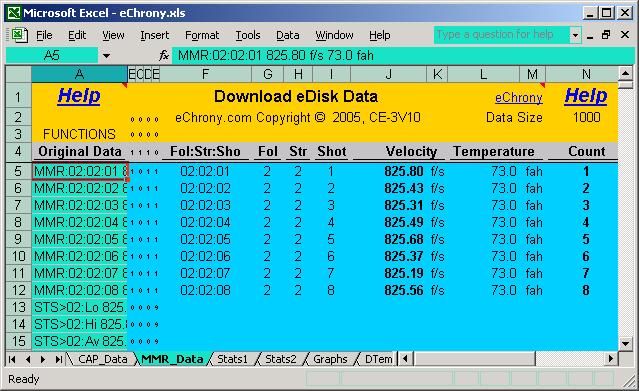Click the Name Box showing A5
Image resolution: width=639 pixels, height=391 pixels.
point(52,55)
